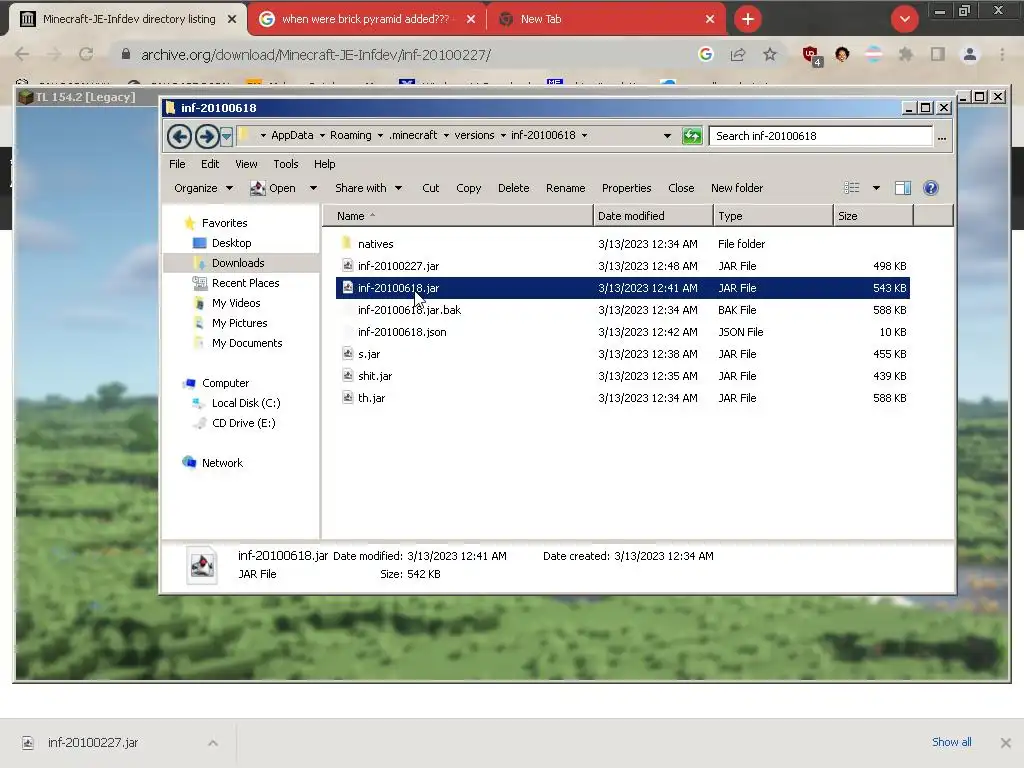The height and width of the screenshot is (768, 1024).
Task: Open the Help menu
Action: tap(325, 164)
